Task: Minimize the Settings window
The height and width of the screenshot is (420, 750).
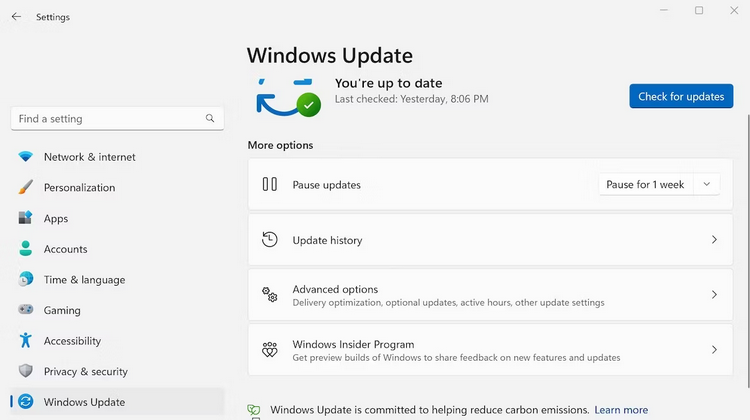Action: click(664, 10)
